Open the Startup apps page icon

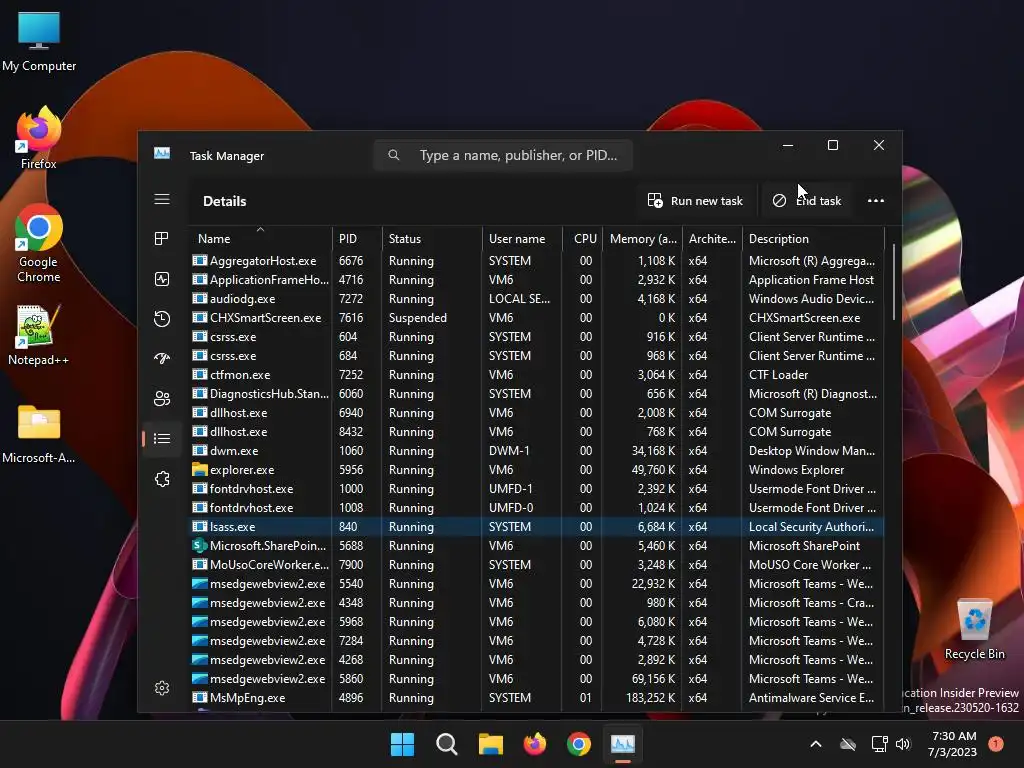[x=162, y=358]
